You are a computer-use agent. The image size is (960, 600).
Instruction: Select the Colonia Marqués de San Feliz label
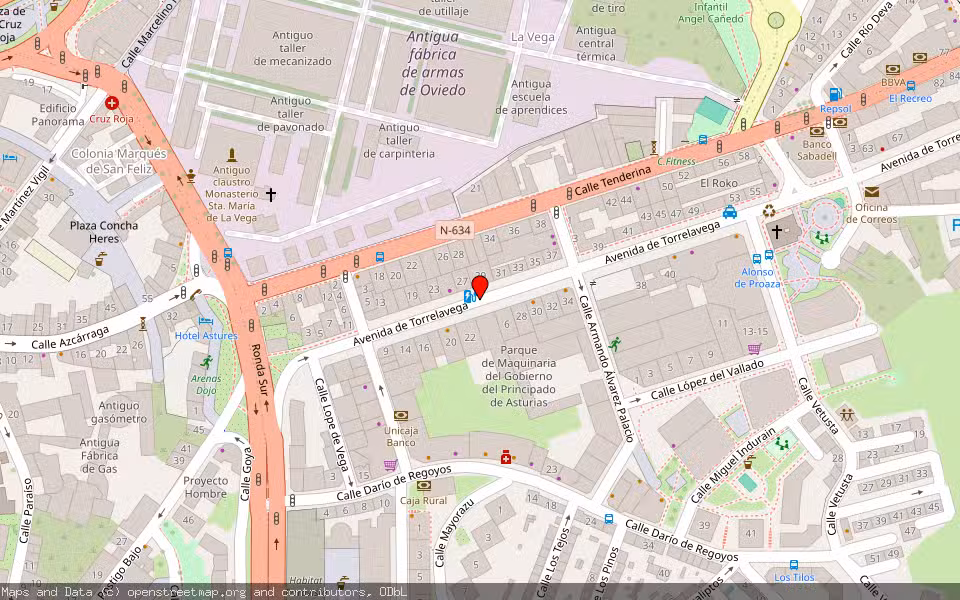pyautogui.click(x=119, y=161)
